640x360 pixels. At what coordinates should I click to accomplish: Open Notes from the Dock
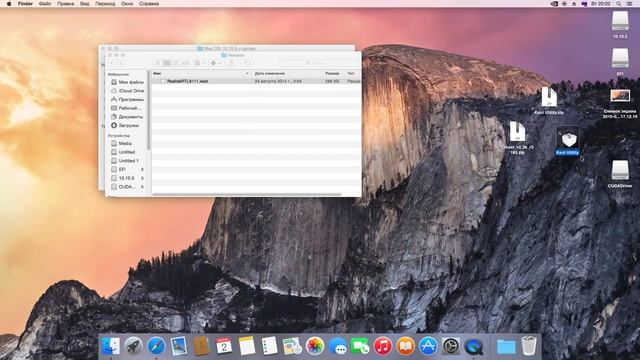[247, 346]
